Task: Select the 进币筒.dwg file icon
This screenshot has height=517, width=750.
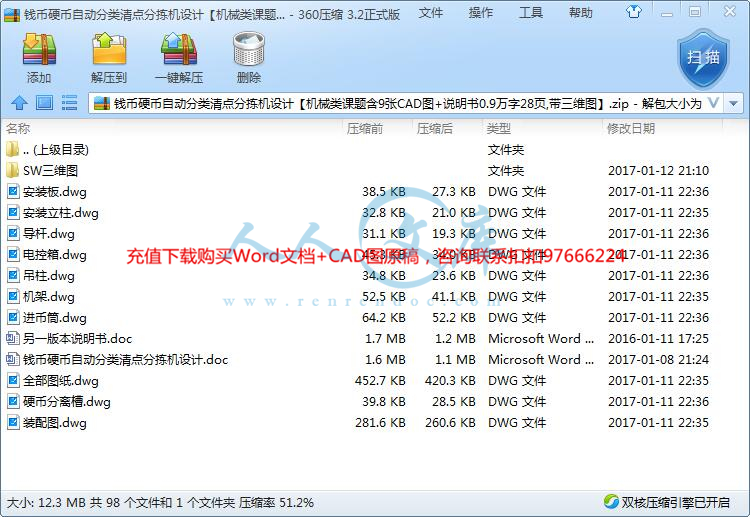Action: pyautogui.click(x=13, y=318)
